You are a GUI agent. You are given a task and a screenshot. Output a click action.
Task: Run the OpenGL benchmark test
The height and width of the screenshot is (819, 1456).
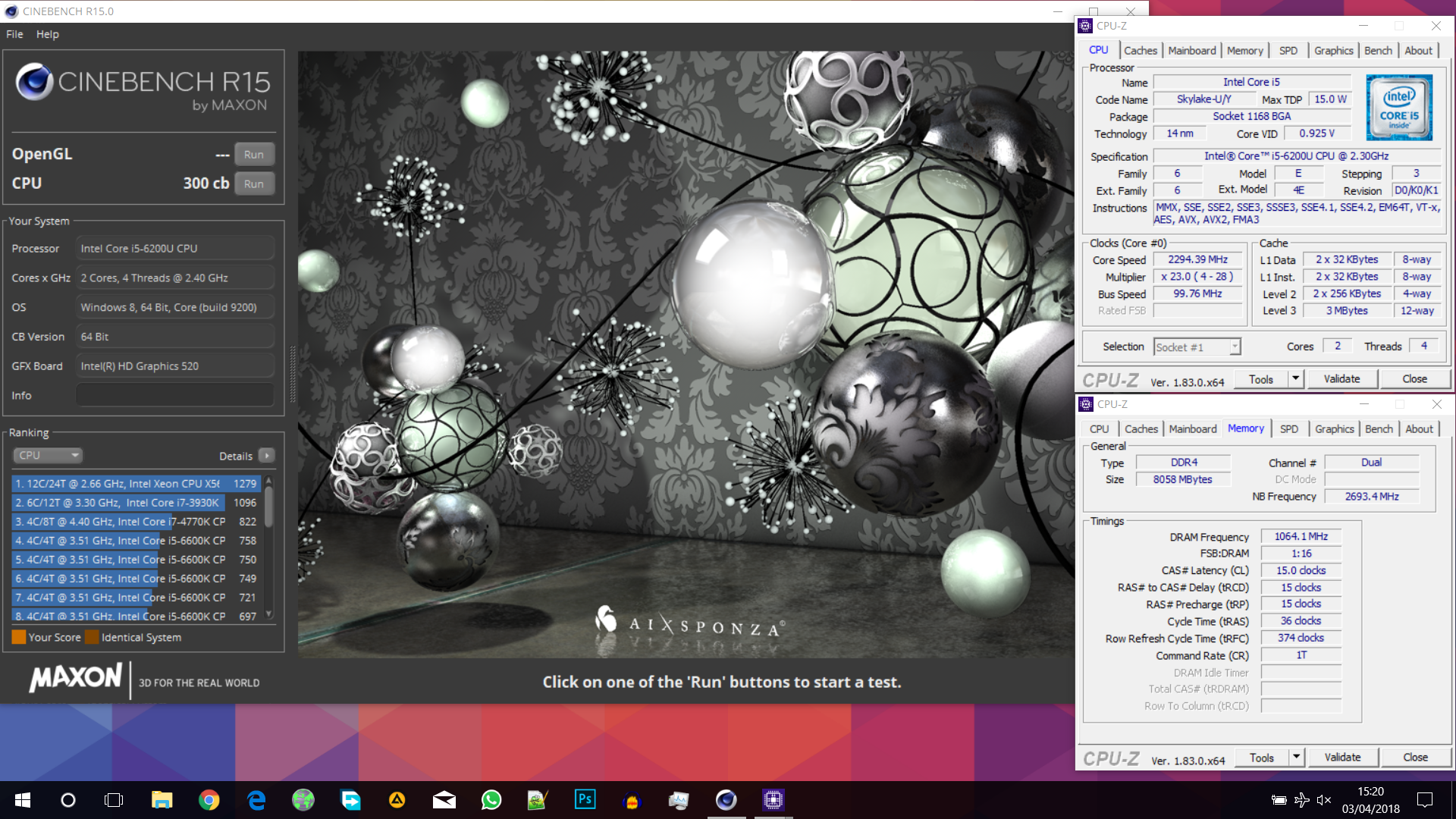point(254,154)
